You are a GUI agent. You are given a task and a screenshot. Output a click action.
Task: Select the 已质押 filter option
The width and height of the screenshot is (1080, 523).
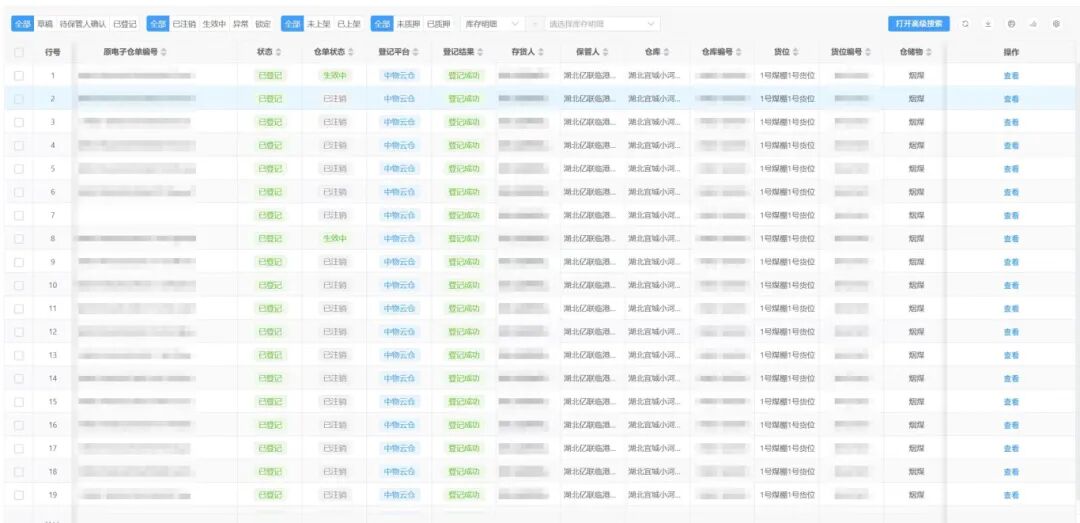437,23
